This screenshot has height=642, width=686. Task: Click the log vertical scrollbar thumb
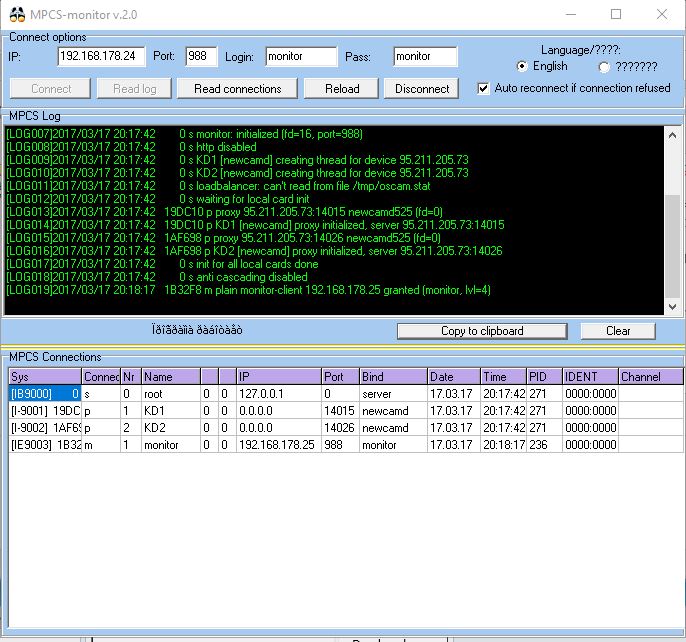tap(672, 246)
